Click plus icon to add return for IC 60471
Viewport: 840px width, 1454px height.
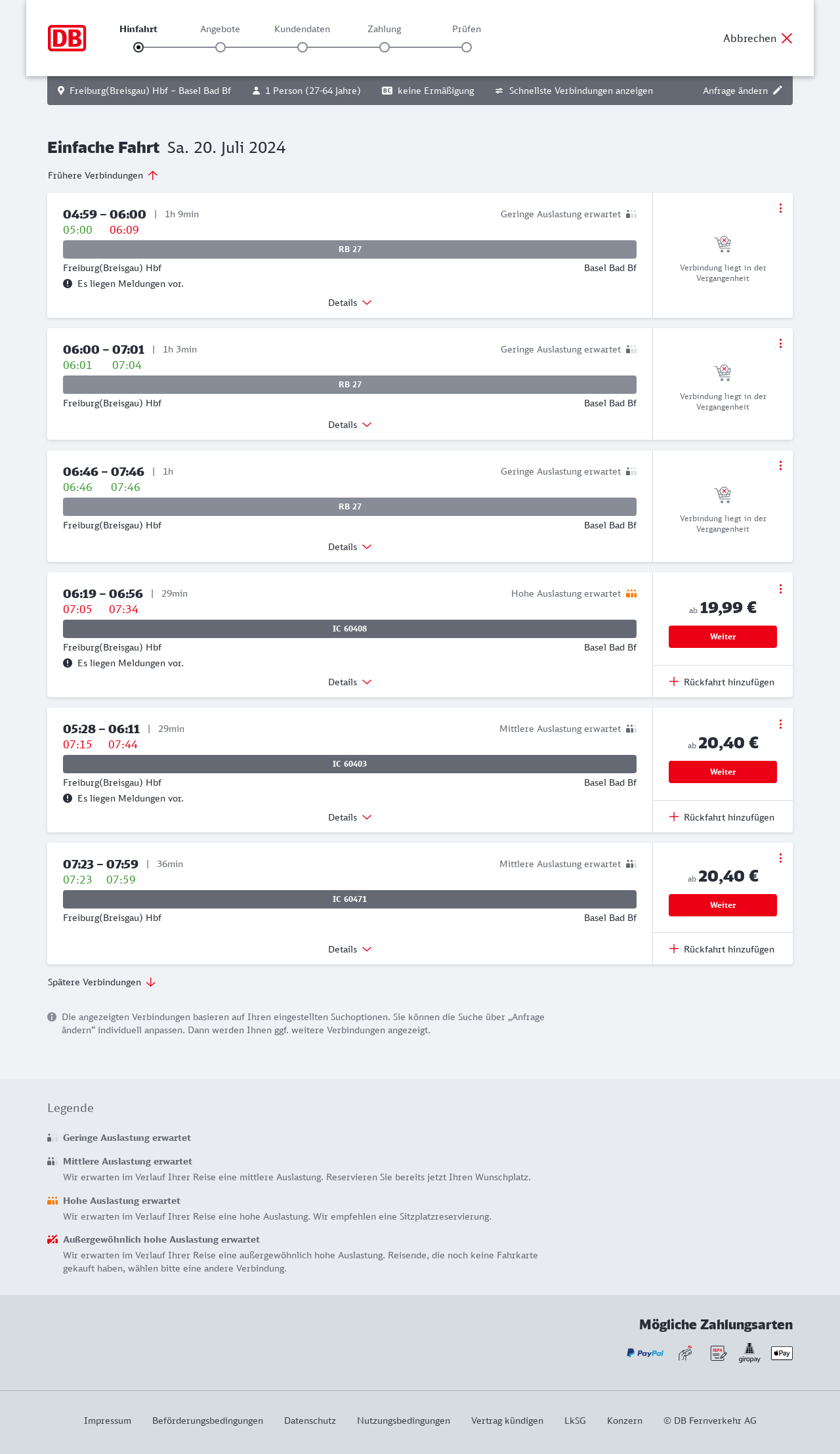674,949
